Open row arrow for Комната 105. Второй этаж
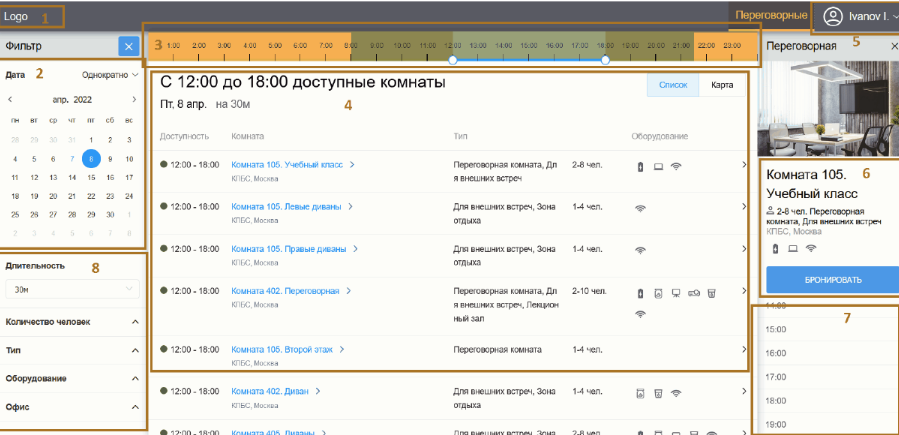This screenshot has width=899, height=435. (x=744, y=349)
